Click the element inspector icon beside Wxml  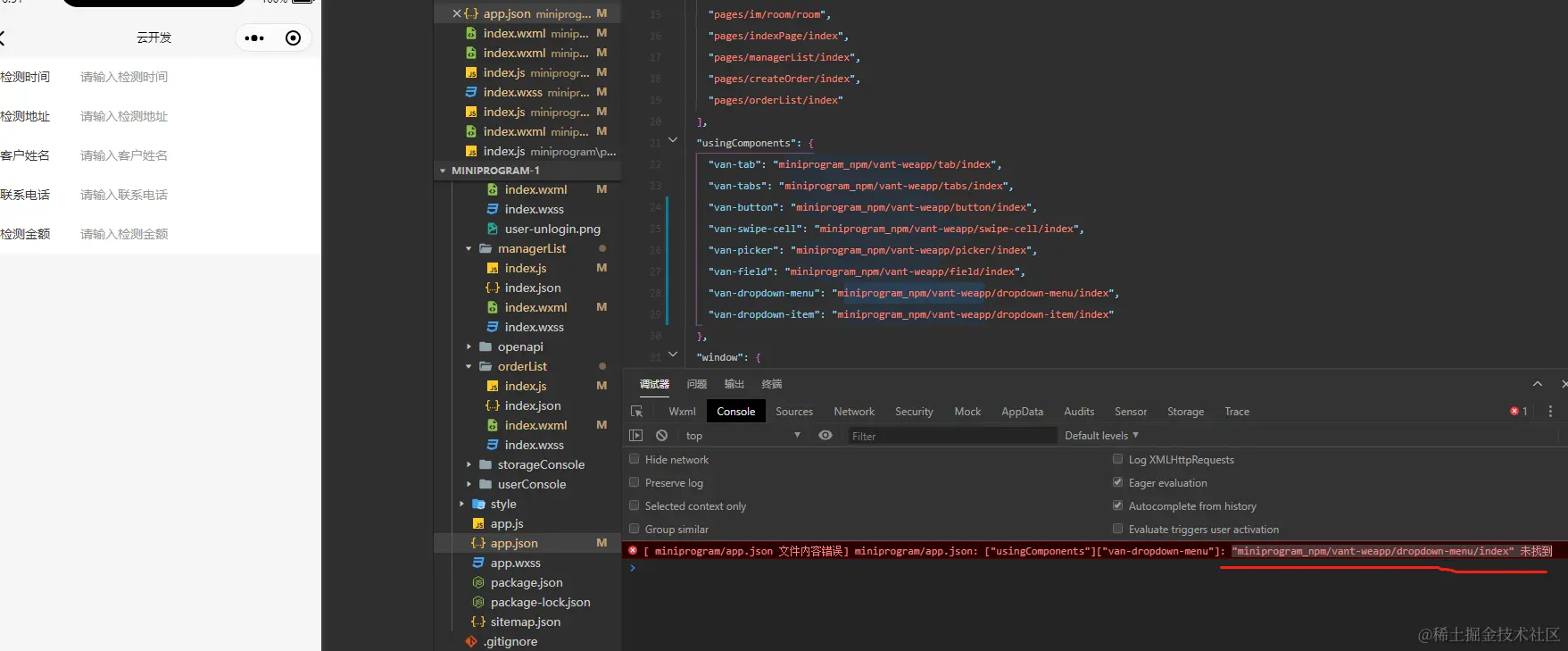pos(636,412)
